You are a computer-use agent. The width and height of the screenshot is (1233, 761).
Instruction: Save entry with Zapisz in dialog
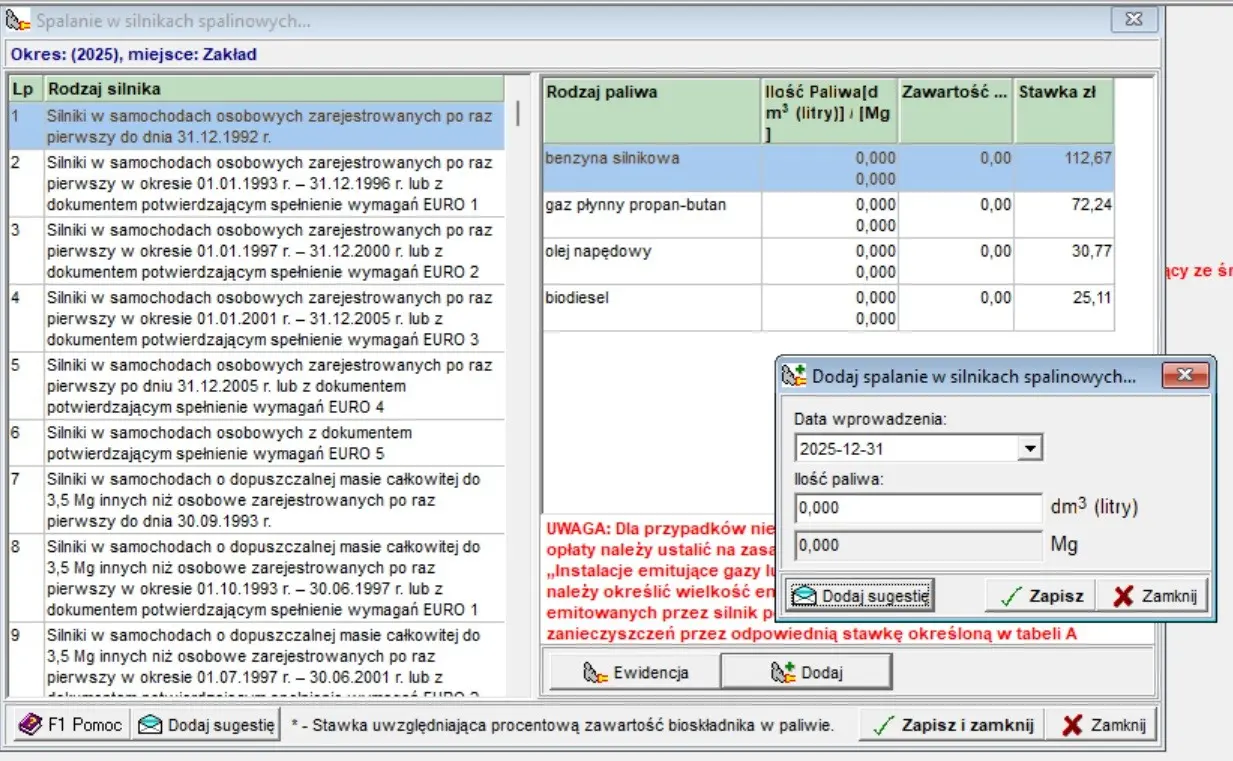(1041, 596)
